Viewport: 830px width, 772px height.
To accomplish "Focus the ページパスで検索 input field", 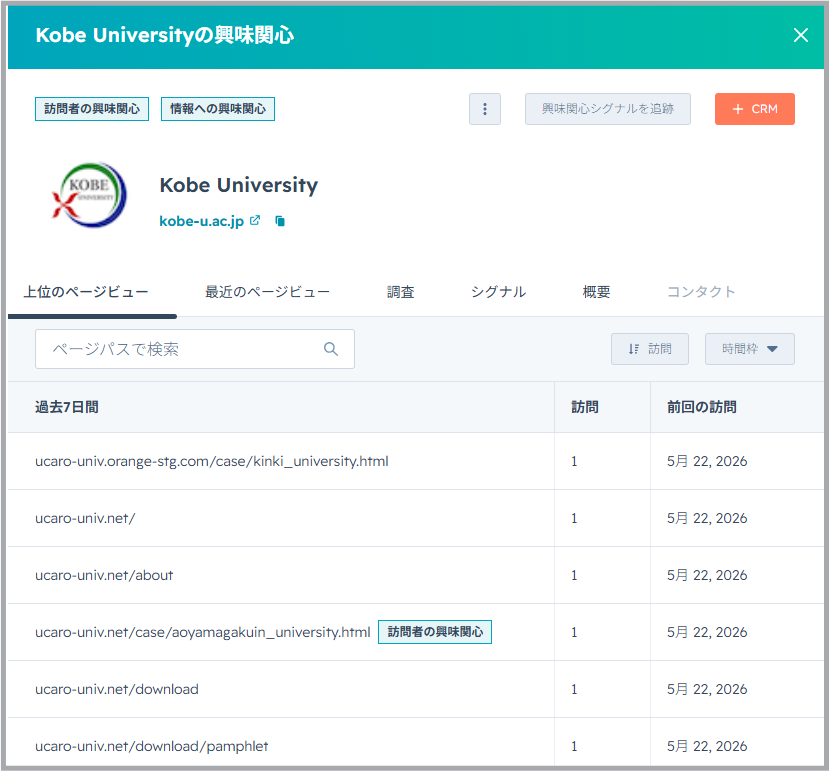I will pyautogui.click(x=195, y=349).
